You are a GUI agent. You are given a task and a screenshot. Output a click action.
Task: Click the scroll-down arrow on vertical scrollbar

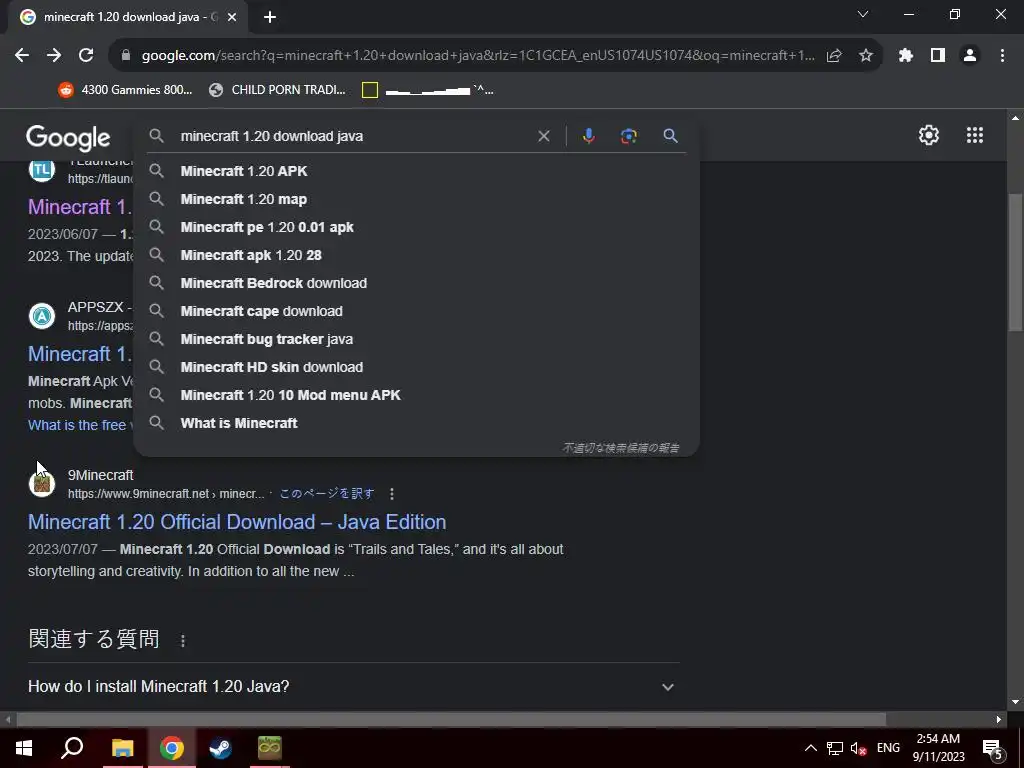tap(1015, 702)
